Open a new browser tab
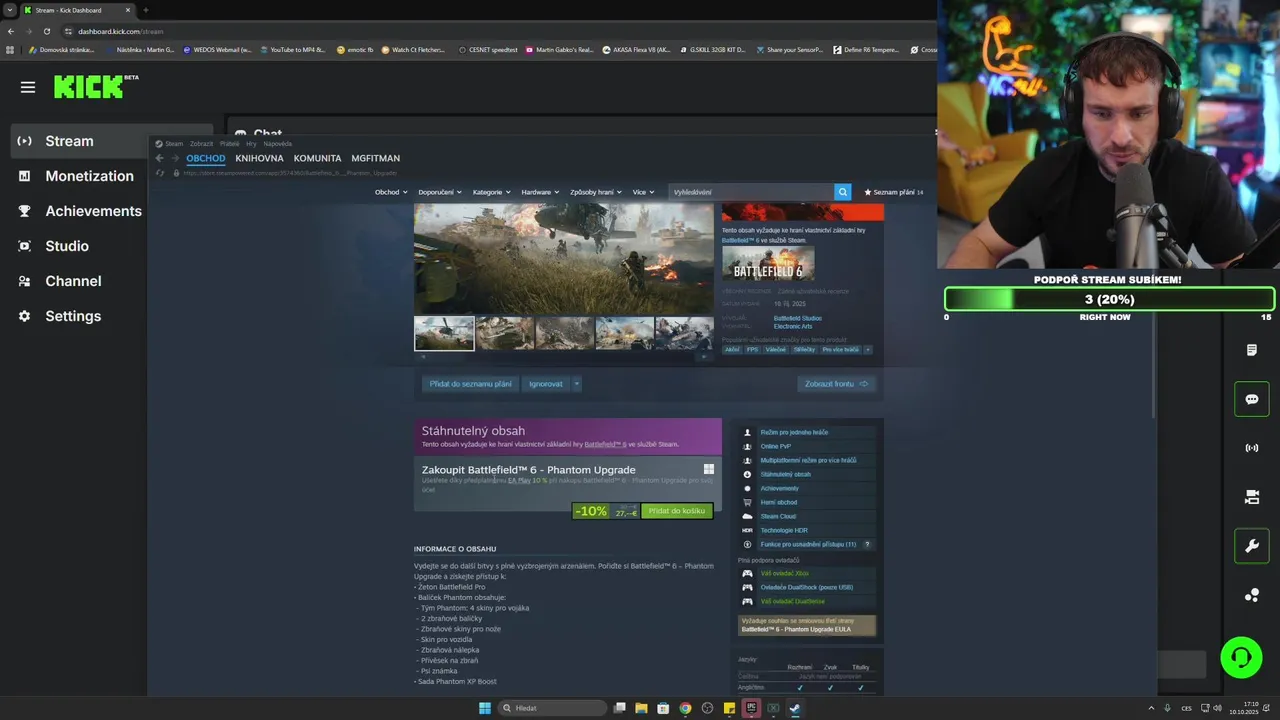Viewport: 1280px width, 720px height. coord(145,10)
